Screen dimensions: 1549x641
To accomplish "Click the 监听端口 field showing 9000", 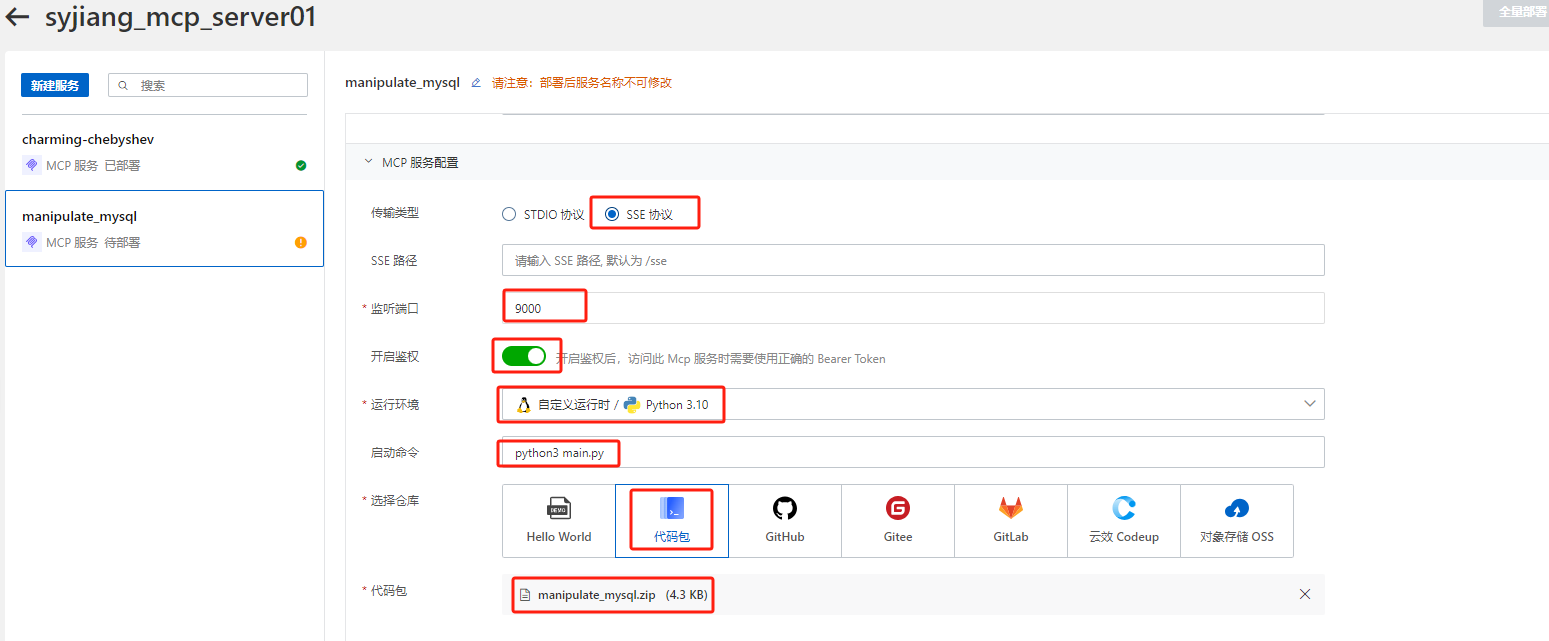I will pyautogui.click(x=913, y=308).
